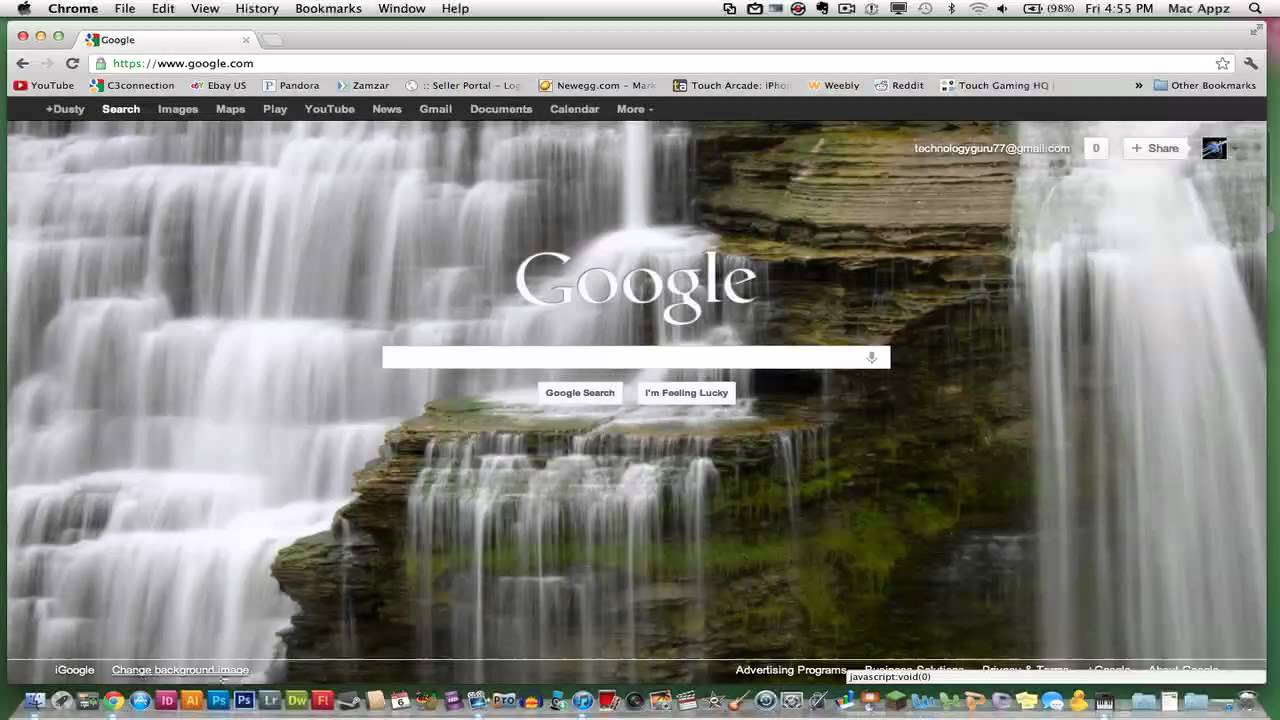The height and width of the screenshot is (720, 1280).
Task: Open the Other Bookmarks folder
Action: pos(1204,85)
